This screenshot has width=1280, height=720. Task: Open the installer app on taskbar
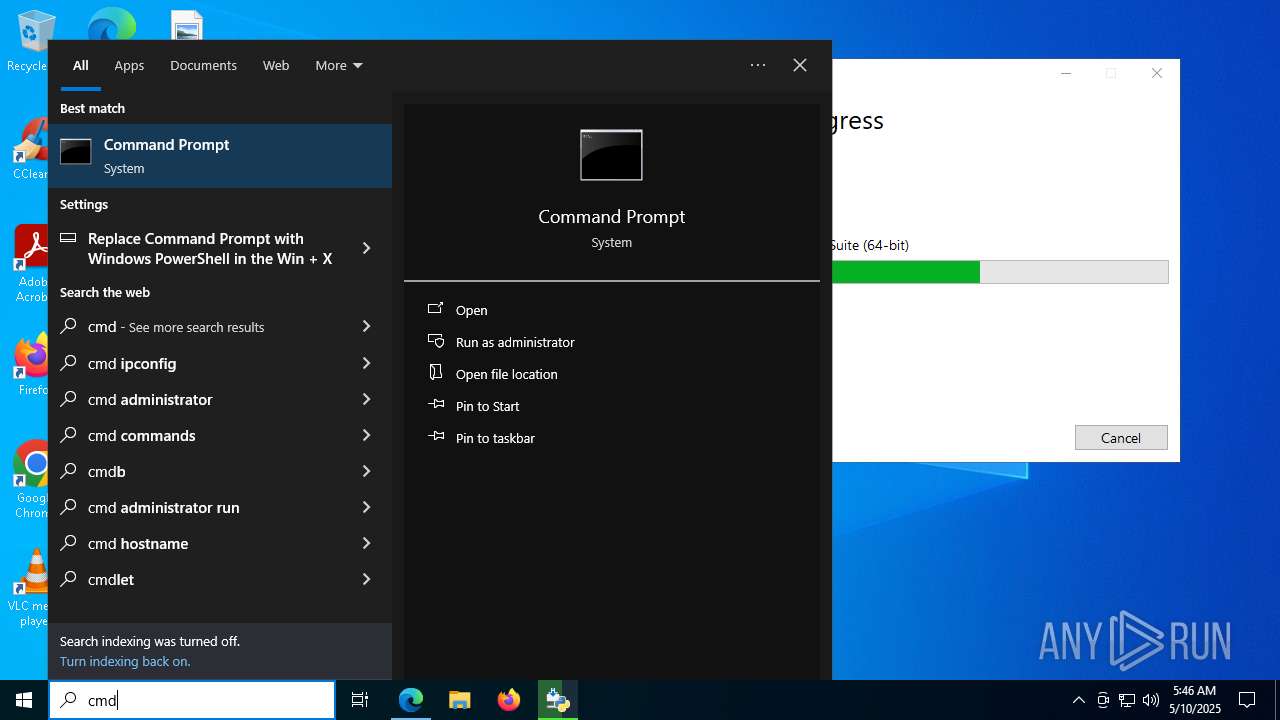tap(557, 700)
